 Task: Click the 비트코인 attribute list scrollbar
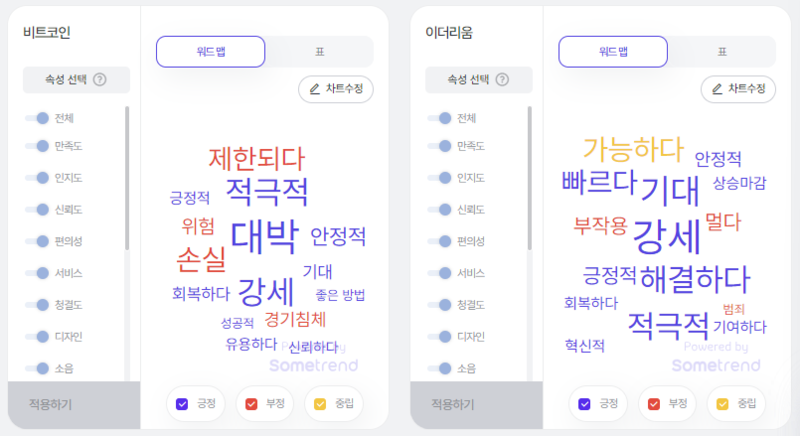click(127, 180)
